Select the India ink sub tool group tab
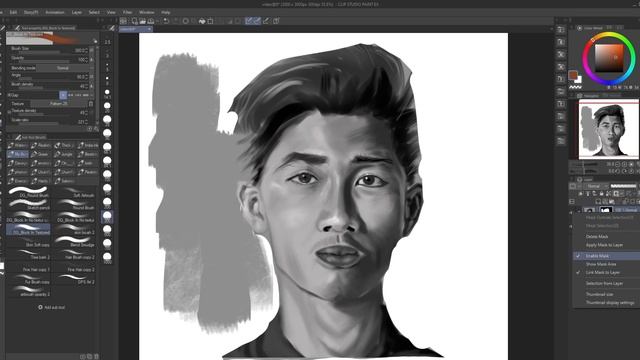 (x=87, y=145)
